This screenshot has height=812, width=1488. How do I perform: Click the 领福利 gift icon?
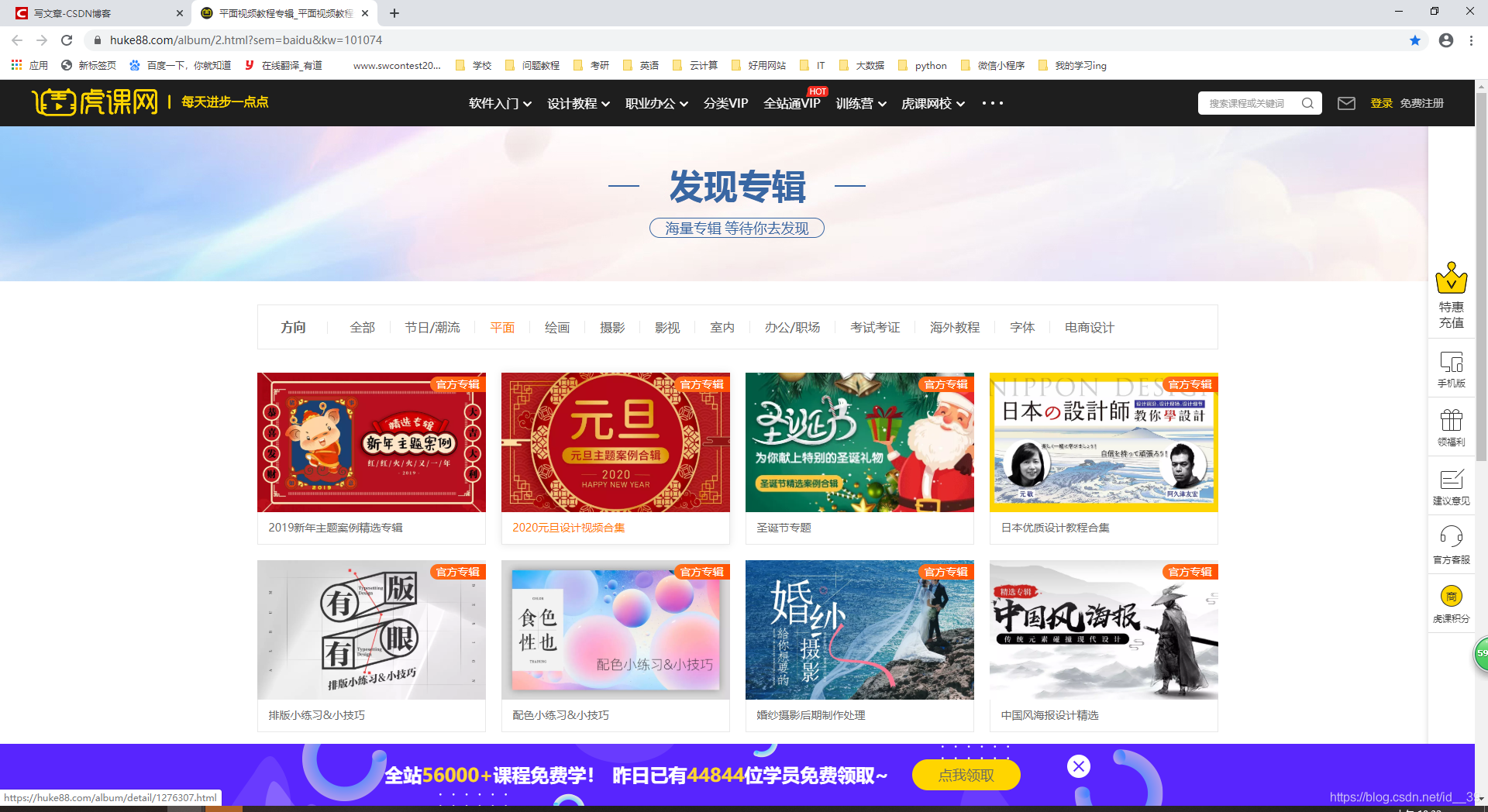tap(1451, 425)
